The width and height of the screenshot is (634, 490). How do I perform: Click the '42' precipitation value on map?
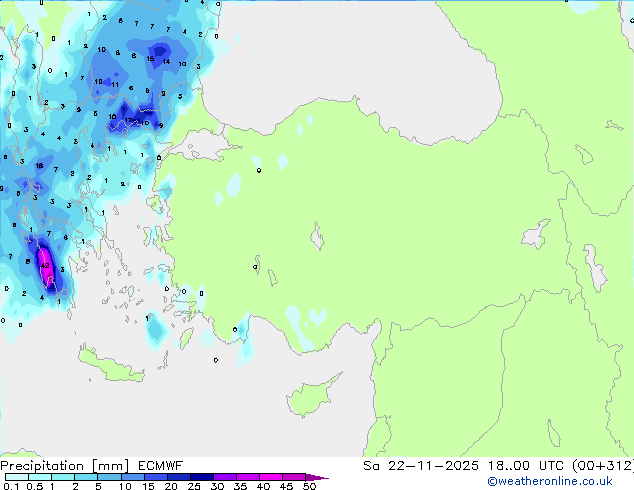[x=45, y=266]
